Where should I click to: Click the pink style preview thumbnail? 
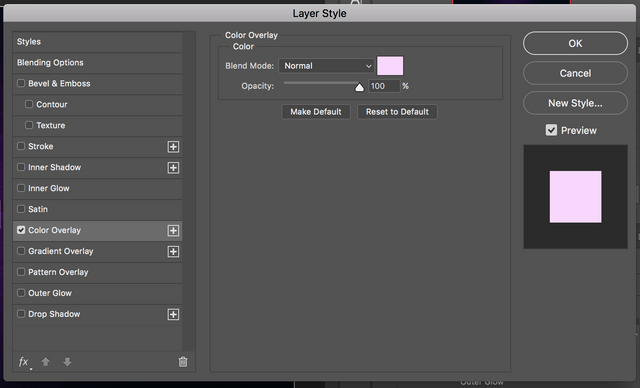(x=575, y=197)
